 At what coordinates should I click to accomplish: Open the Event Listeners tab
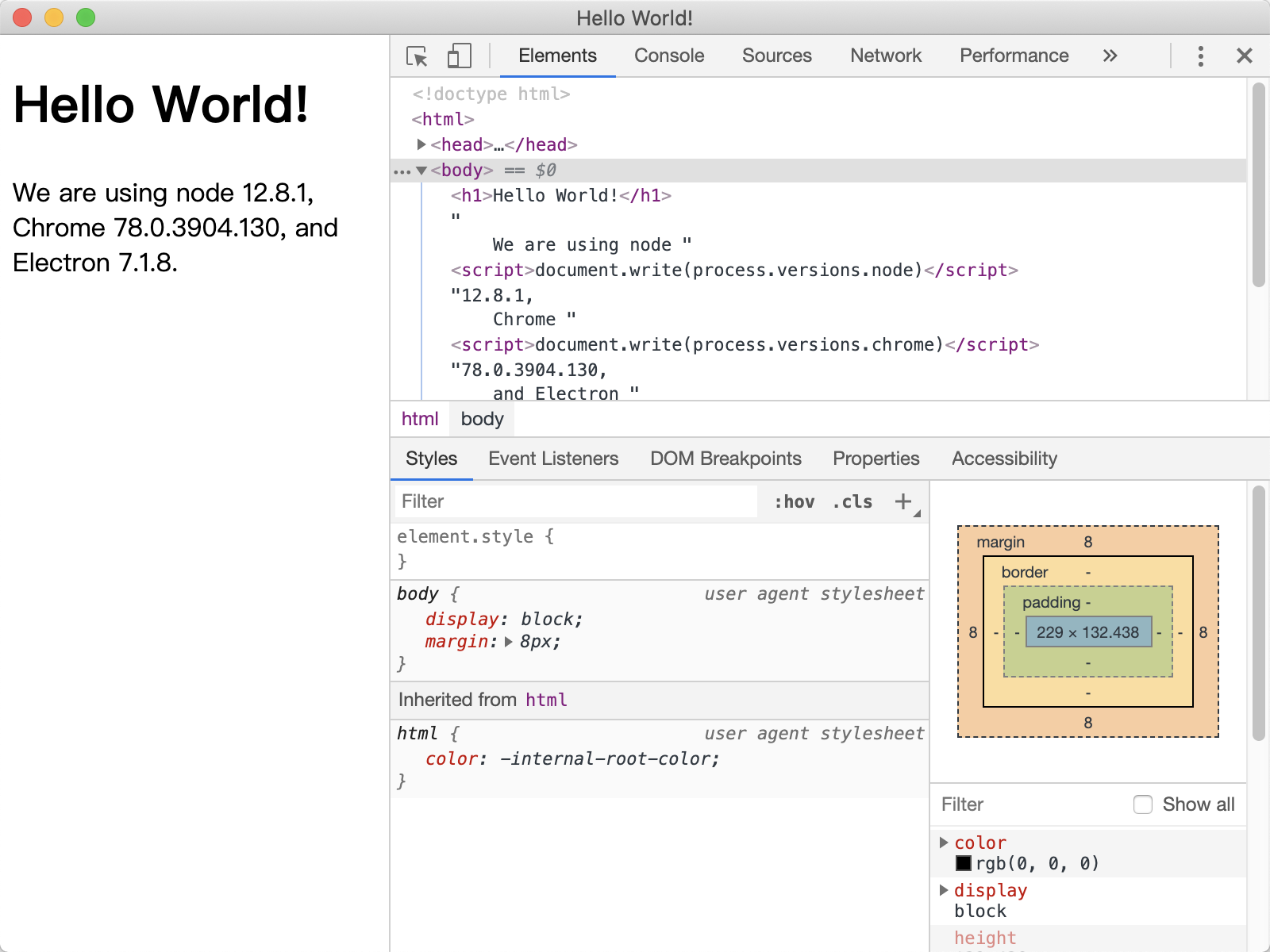[553, 459]
